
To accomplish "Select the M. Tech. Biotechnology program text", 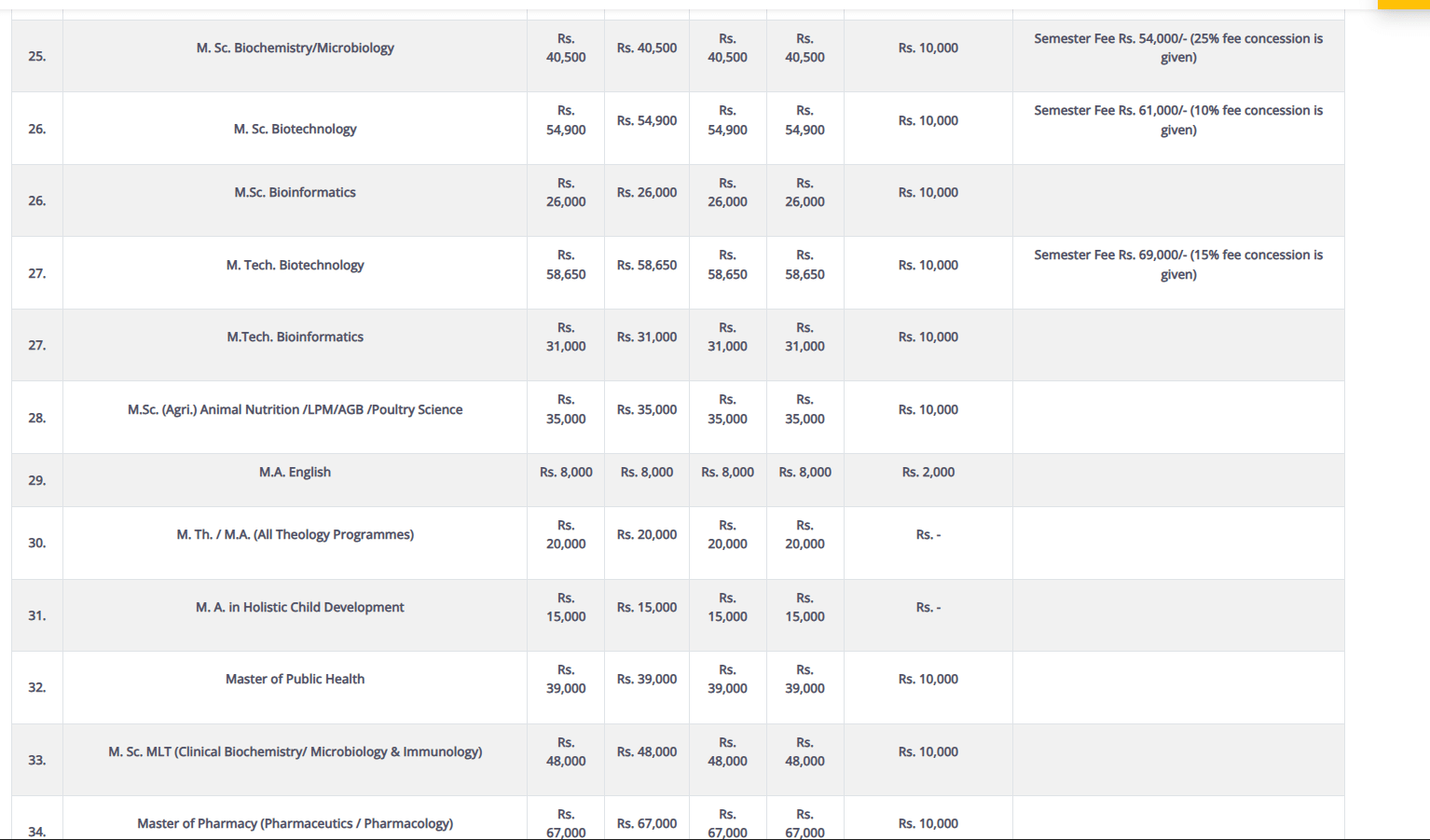I will tap(295, 266).
